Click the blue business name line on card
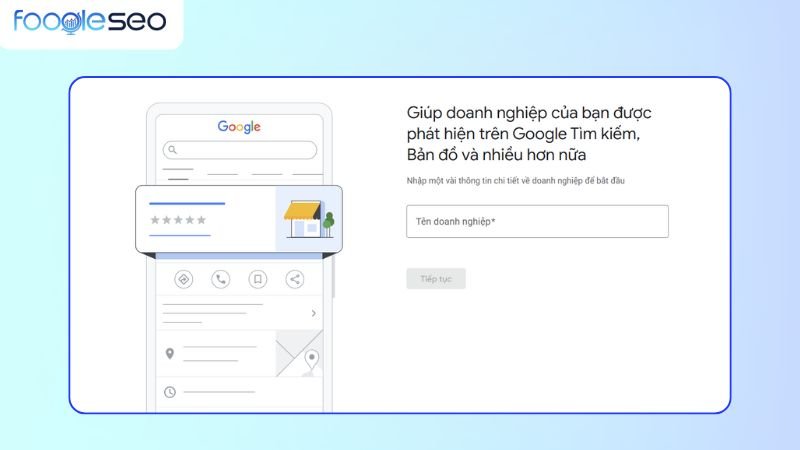 coord(187,203)
